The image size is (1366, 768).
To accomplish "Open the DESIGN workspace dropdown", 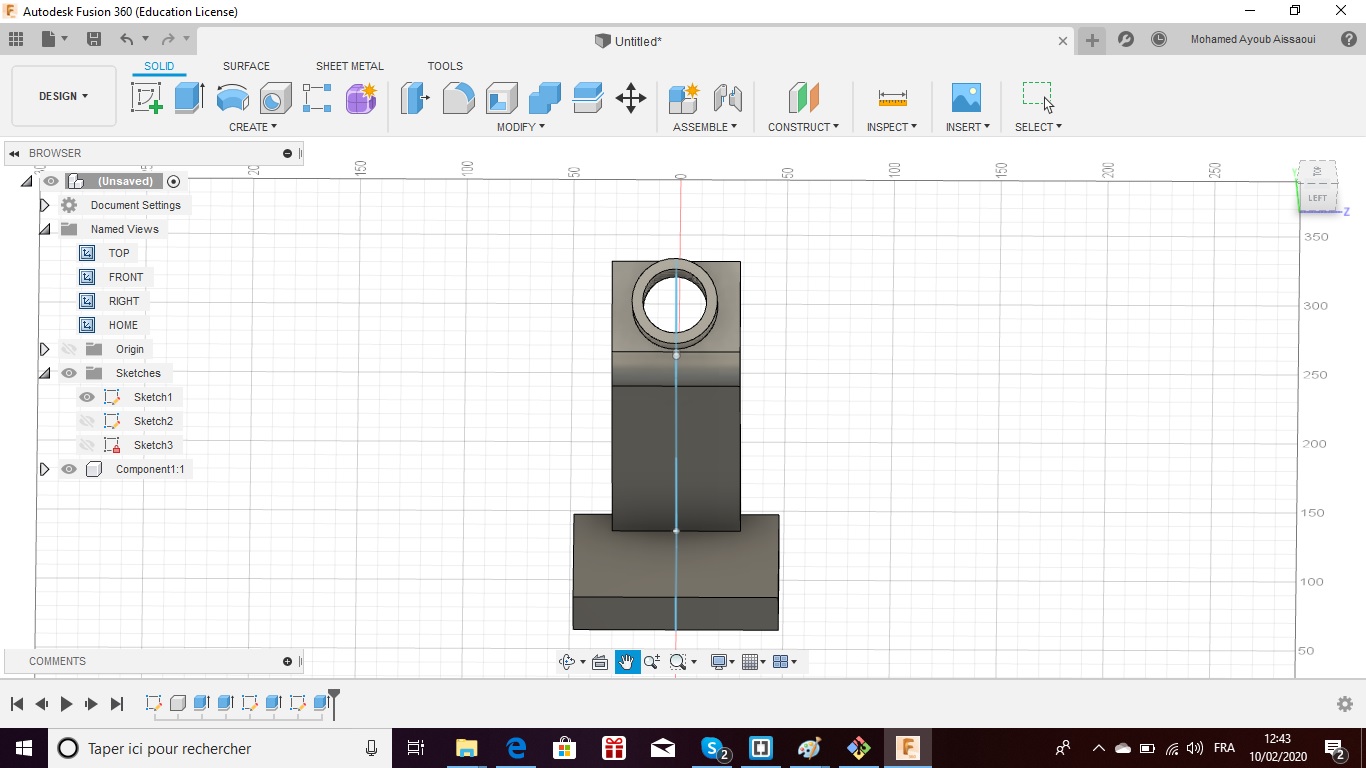I will tap(64, 96).
